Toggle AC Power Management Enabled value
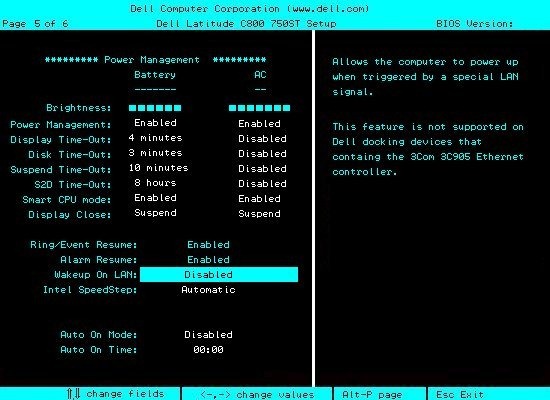Image resolution: width=550 pixels, height=400 pixels. coord(259,124)
